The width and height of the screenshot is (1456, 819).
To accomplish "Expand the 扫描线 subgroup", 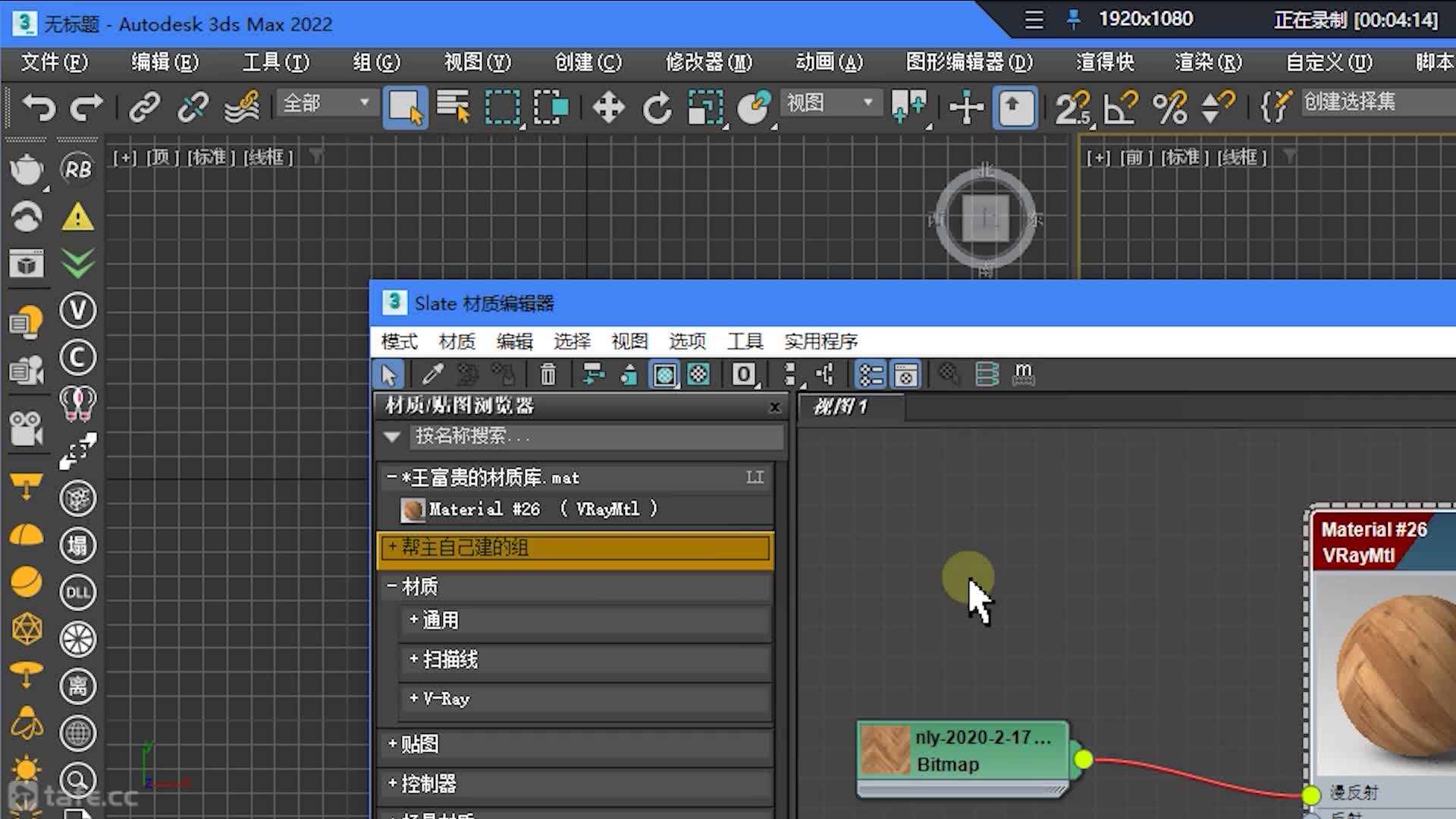I will tap(413, 658).
